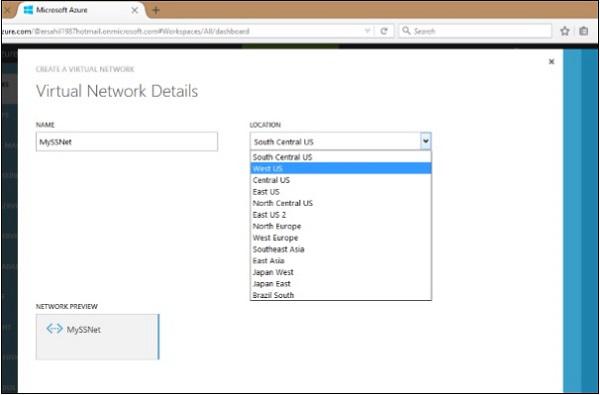
Task: Close the Microsoft Azure browser tab
Action: [x=135, y=10]
